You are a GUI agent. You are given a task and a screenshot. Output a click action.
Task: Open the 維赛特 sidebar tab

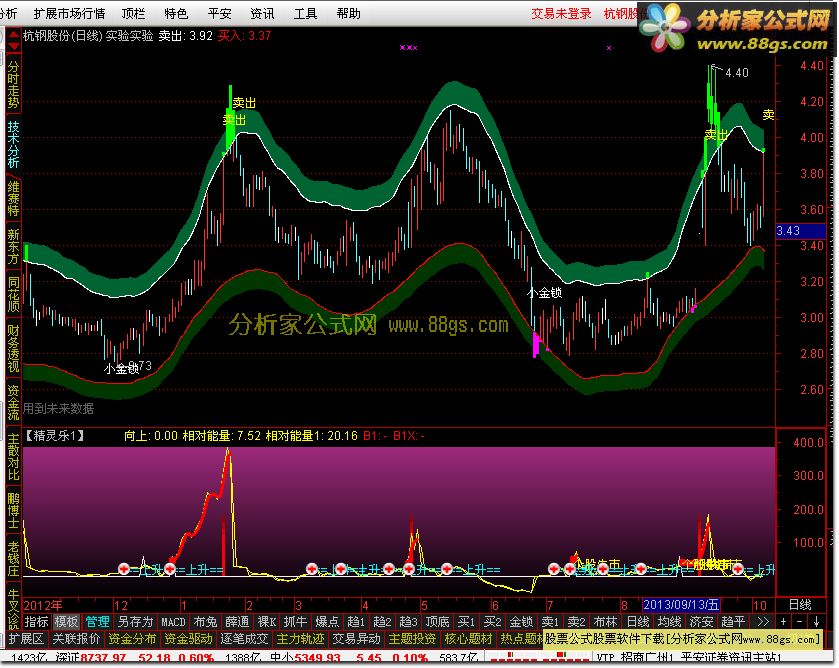[x=13, y=199]
